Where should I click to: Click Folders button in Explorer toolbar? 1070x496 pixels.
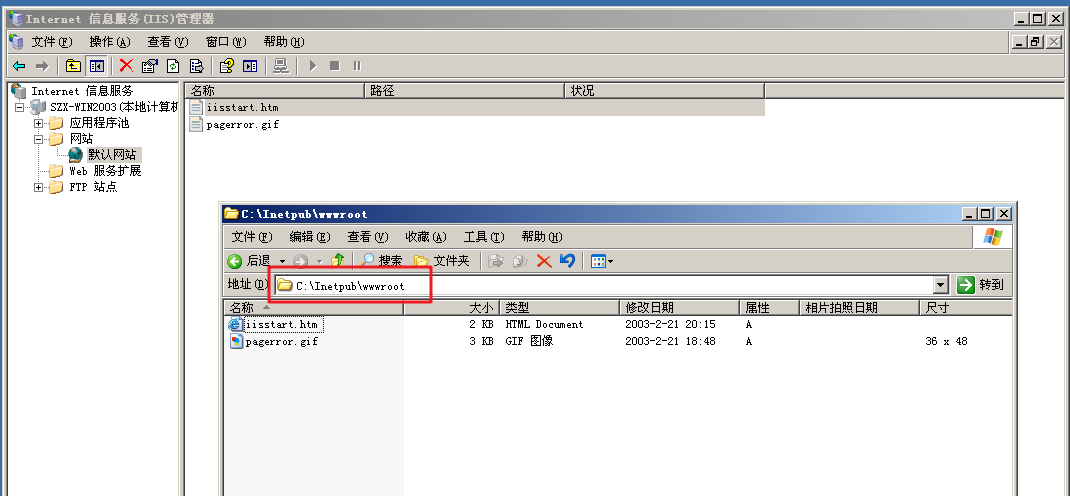pyautogui.click(x=442, y=261)
